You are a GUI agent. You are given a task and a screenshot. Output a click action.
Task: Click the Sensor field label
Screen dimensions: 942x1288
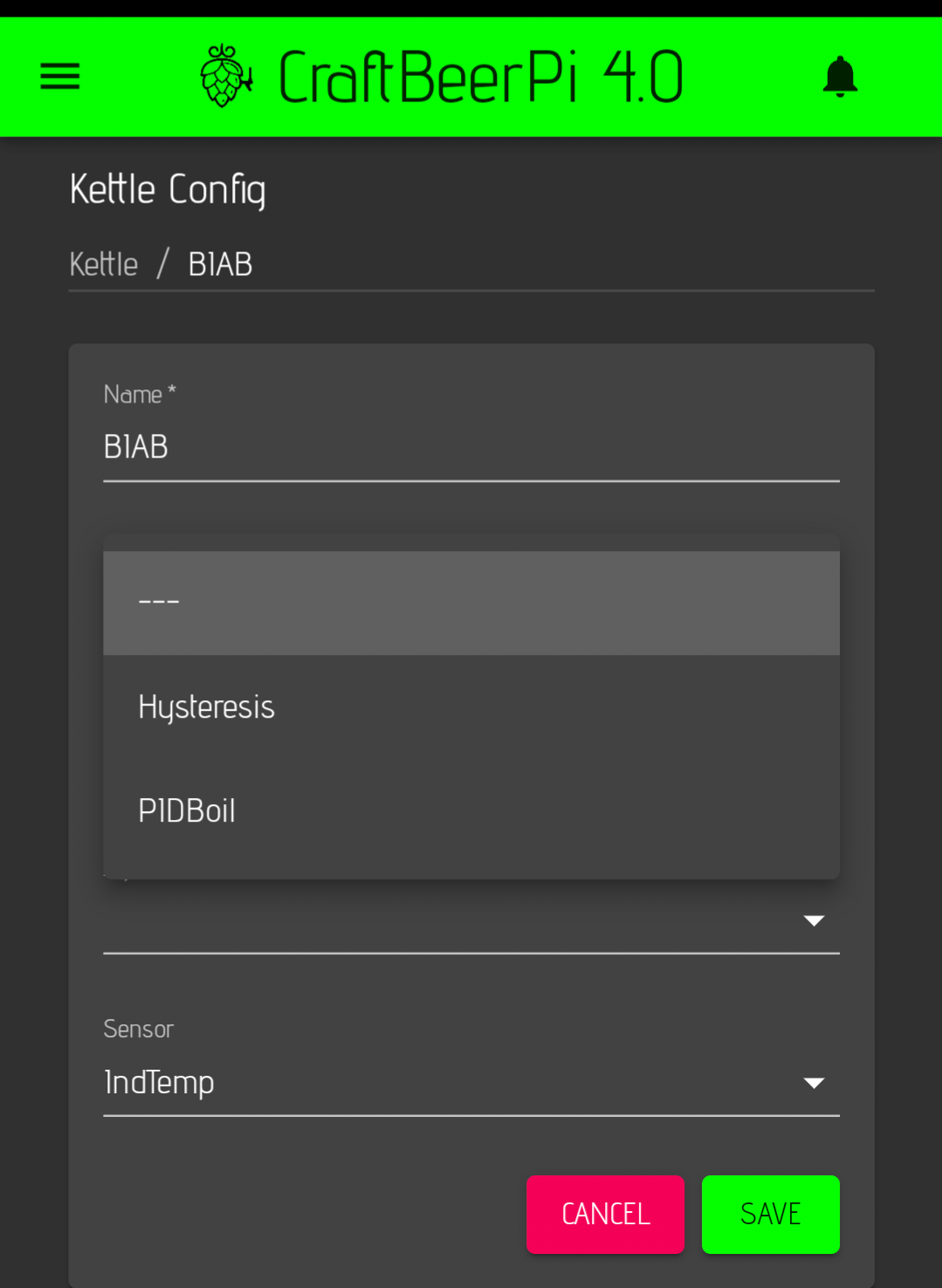coord(138,1029)
